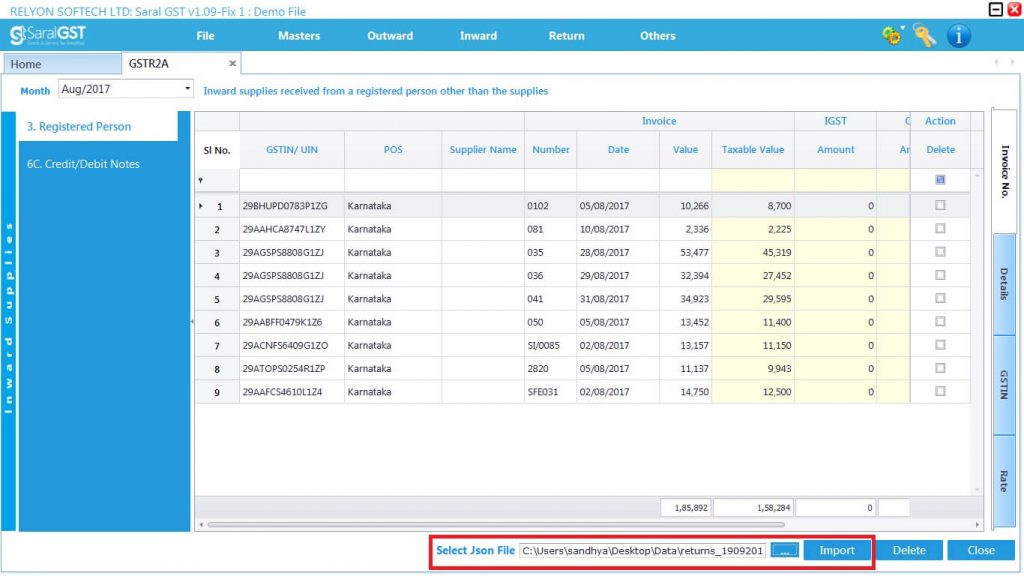Open the Return menu
This screenshot has width=1024, height=576.
[x=566, y=36]
